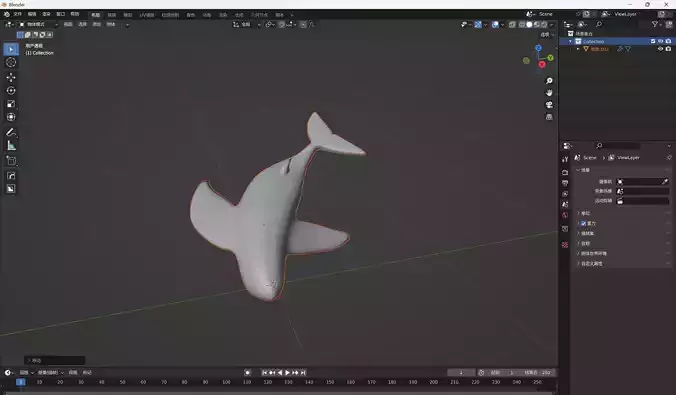Switch to solid viewport shading

[x=529, y=25]
